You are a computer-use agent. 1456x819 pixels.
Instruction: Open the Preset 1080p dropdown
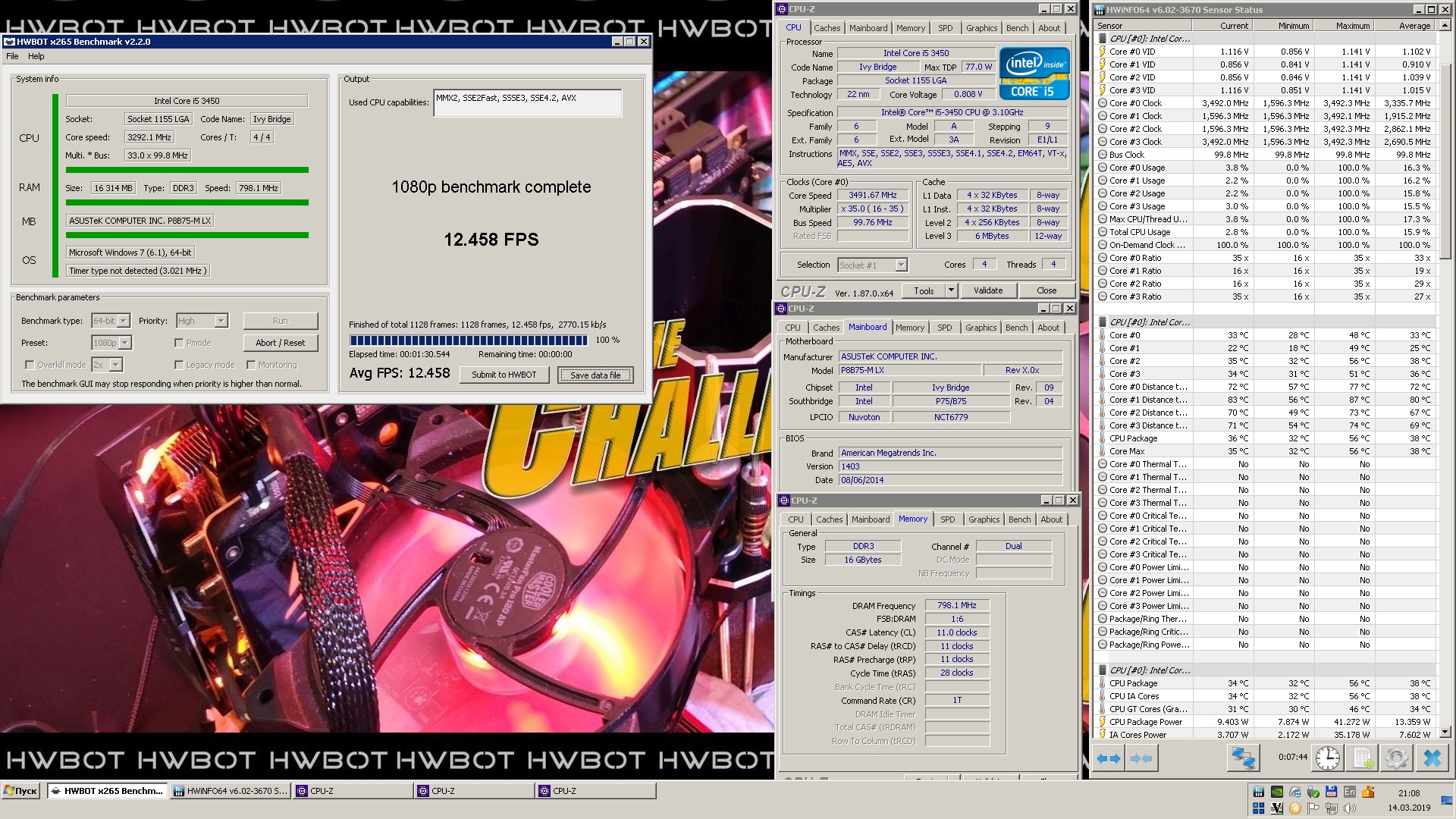125,343
